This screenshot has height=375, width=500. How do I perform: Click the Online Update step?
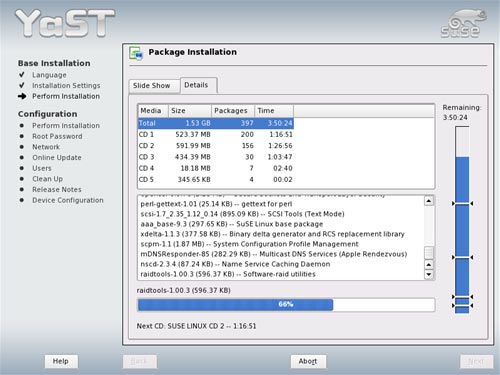[x=57, y=158]
